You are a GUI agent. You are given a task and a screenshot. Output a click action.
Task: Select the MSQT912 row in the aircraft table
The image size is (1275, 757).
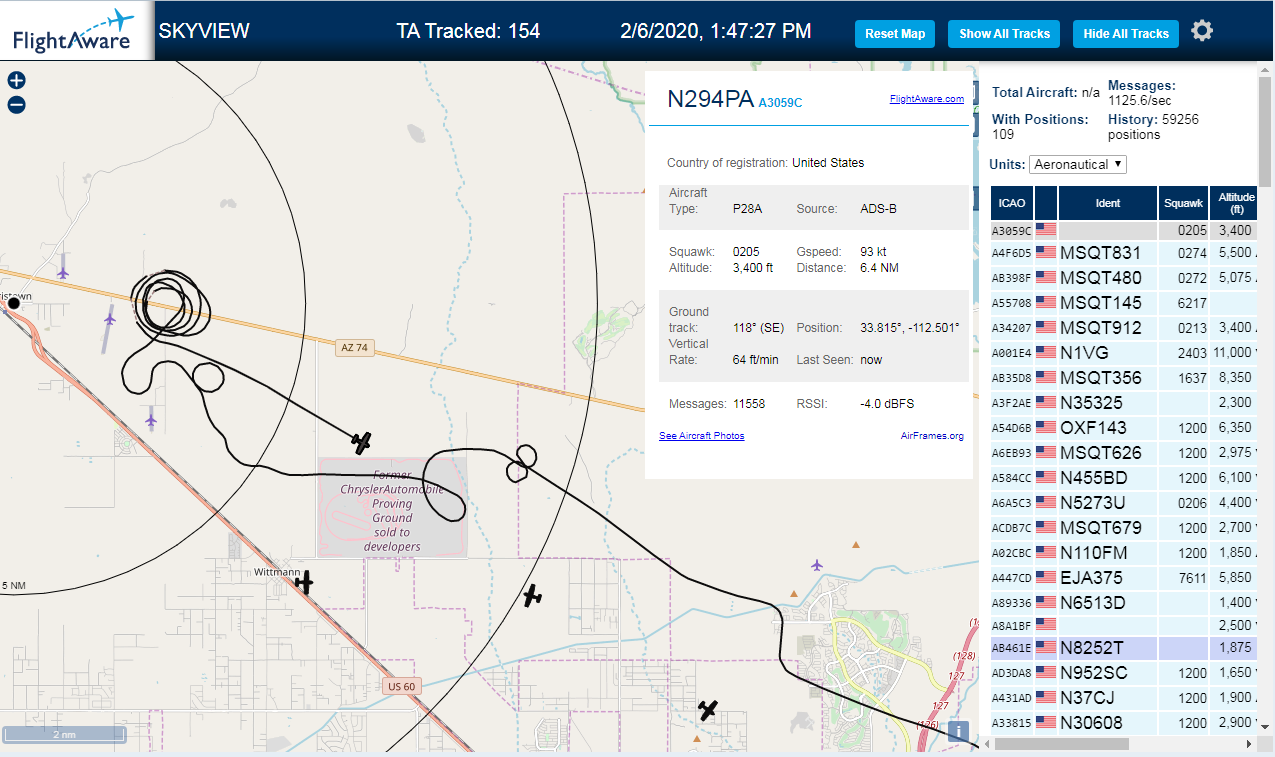click(x=1123, y=328)
